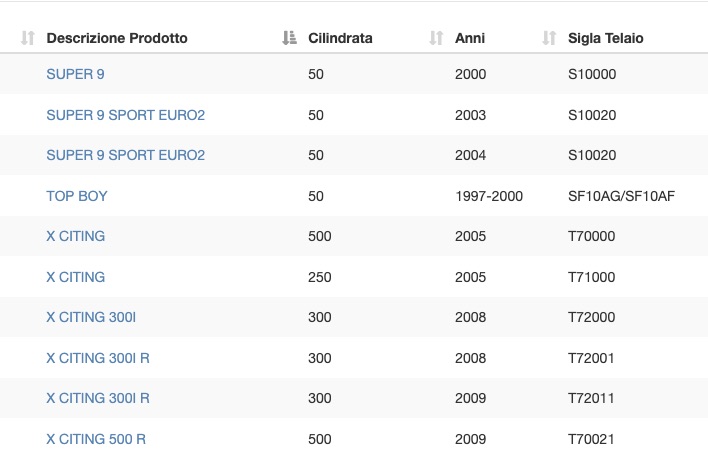Image resolution: width=708 pixels, height=465 pixels.
Task: Select the 1997-2000 years cell
Action: pyautogui.click(x=489, y=196)
